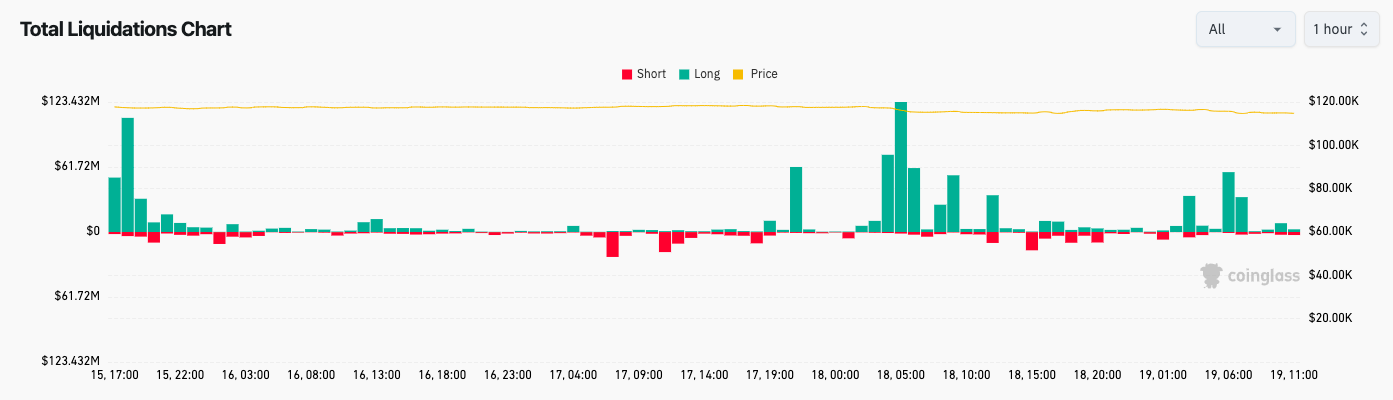Click up-down arrows beside 1 hour
This screenshot has height=400, width=1393.
[x=1362, y=29]
